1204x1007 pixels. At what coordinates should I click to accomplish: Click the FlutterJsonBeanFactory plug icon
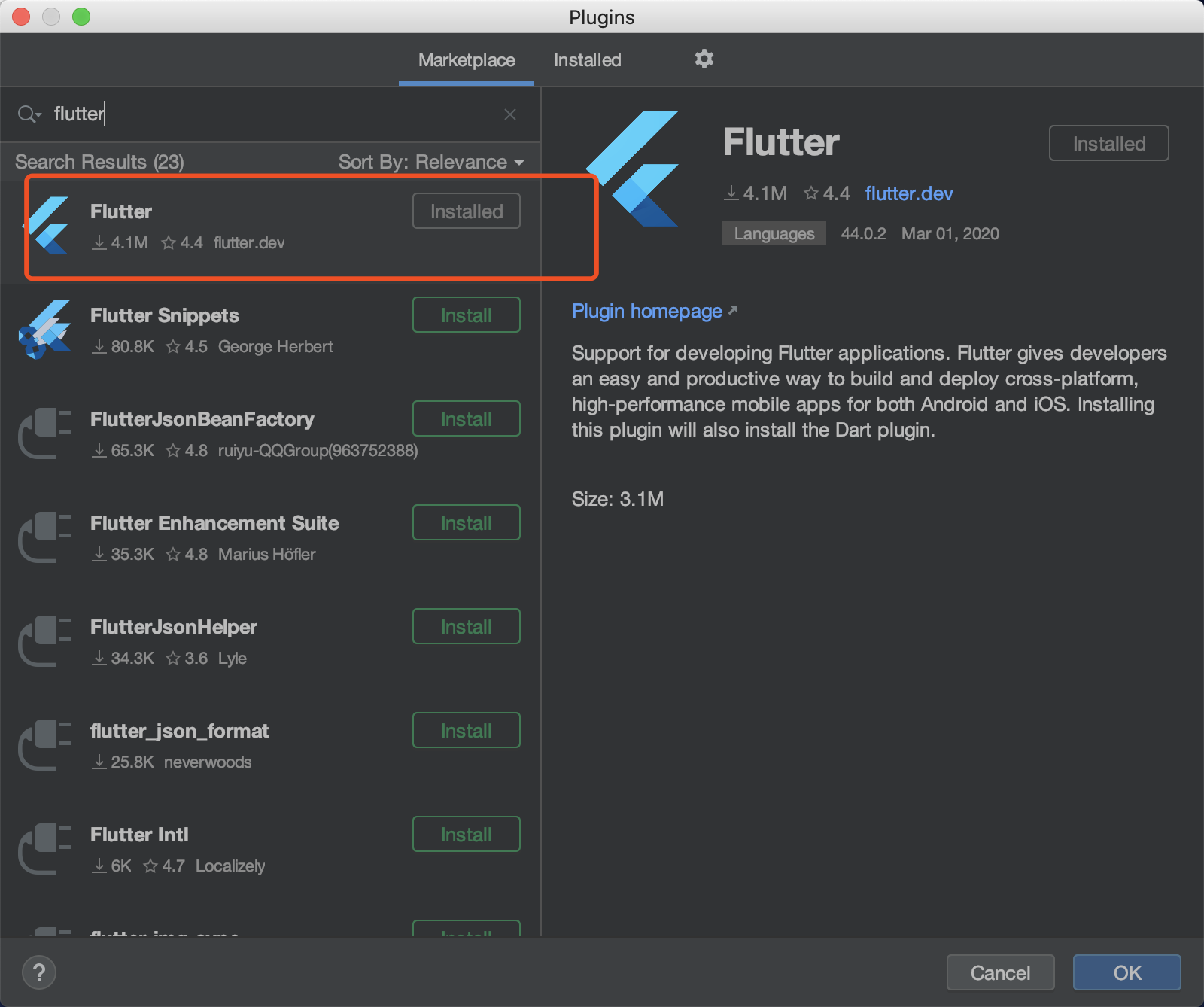45,434
